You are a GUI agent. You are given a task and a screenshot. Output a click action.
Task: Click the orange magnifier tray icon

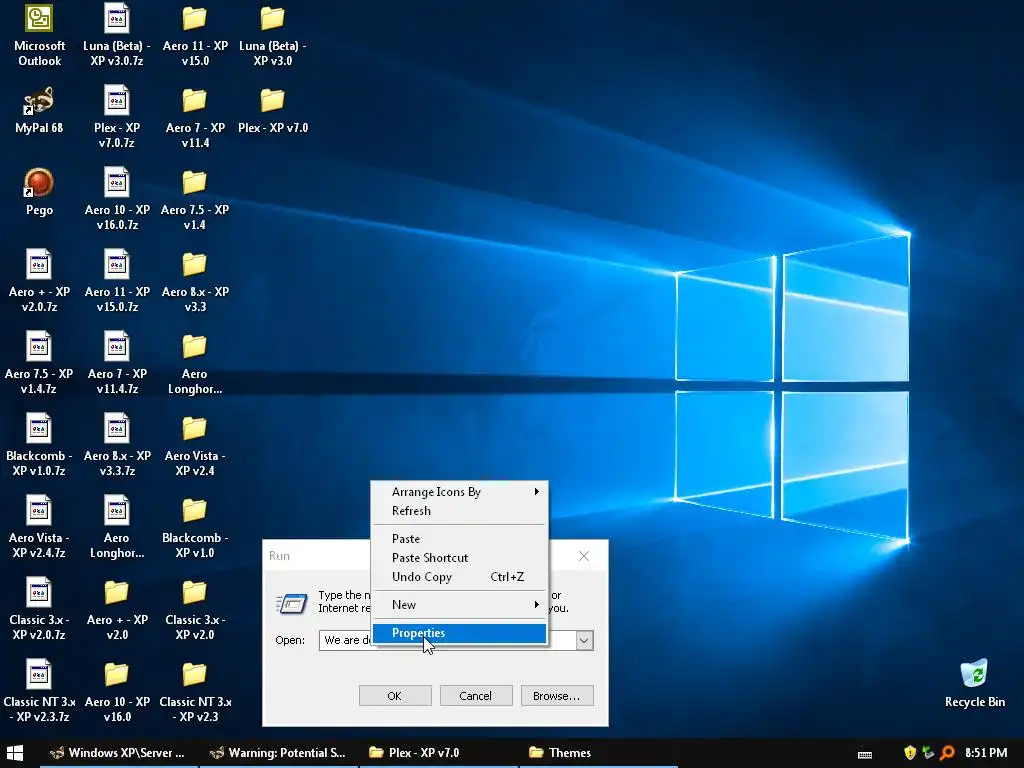pos(947,753)
